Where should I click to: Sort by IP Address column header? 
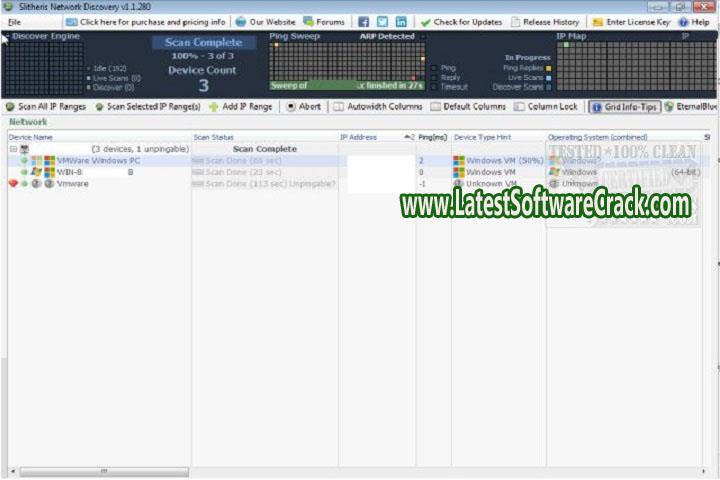coord(358,137)
